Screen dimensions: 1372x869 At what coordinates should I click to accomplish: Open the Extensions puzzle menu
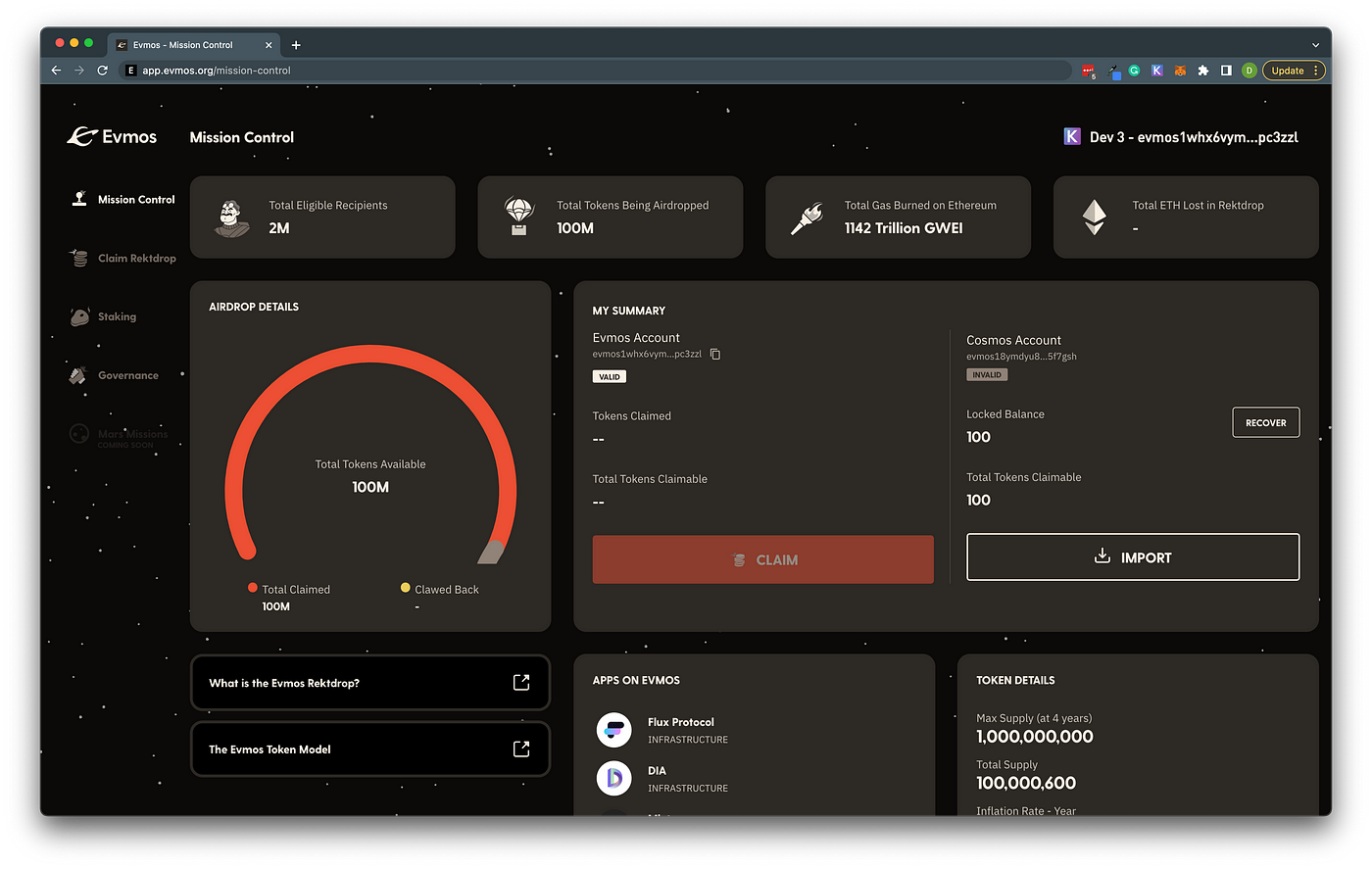click(1203, 71)
